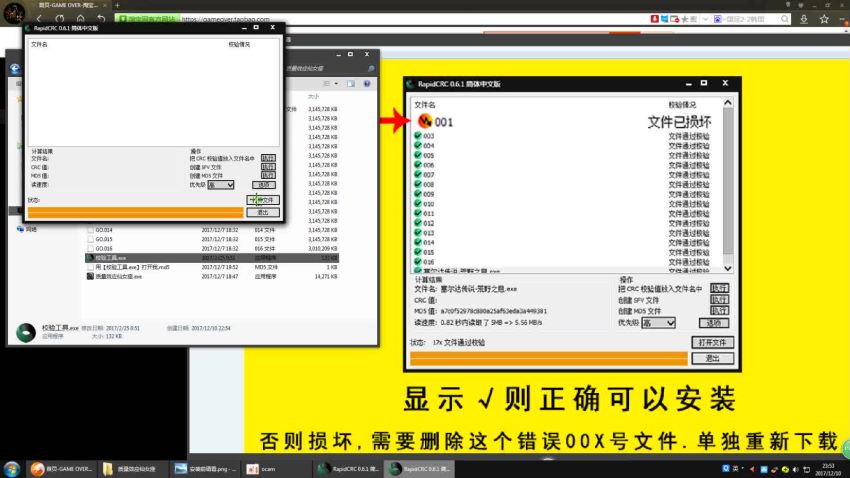Select 质量效应仙女座.exe in the file list

pos(118,276)
